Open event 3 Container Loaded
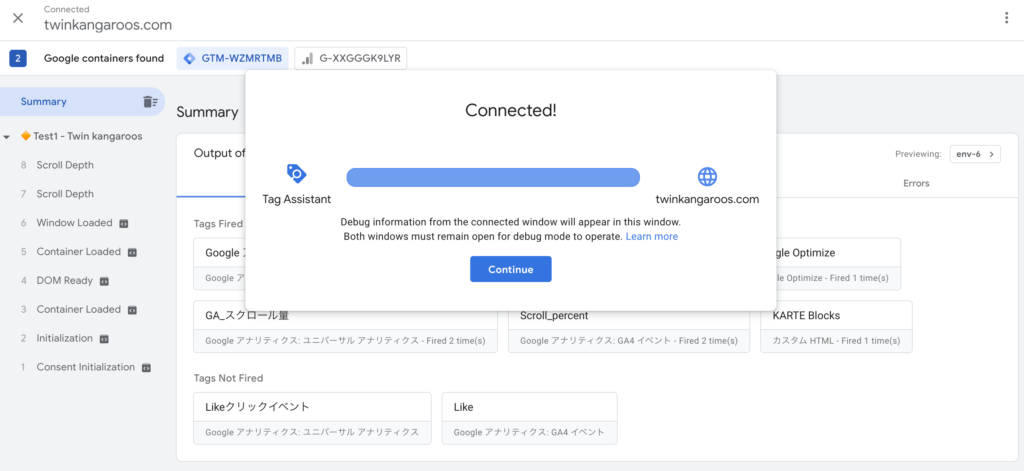Screen dimensions: 1024x471 coord(78,309)
